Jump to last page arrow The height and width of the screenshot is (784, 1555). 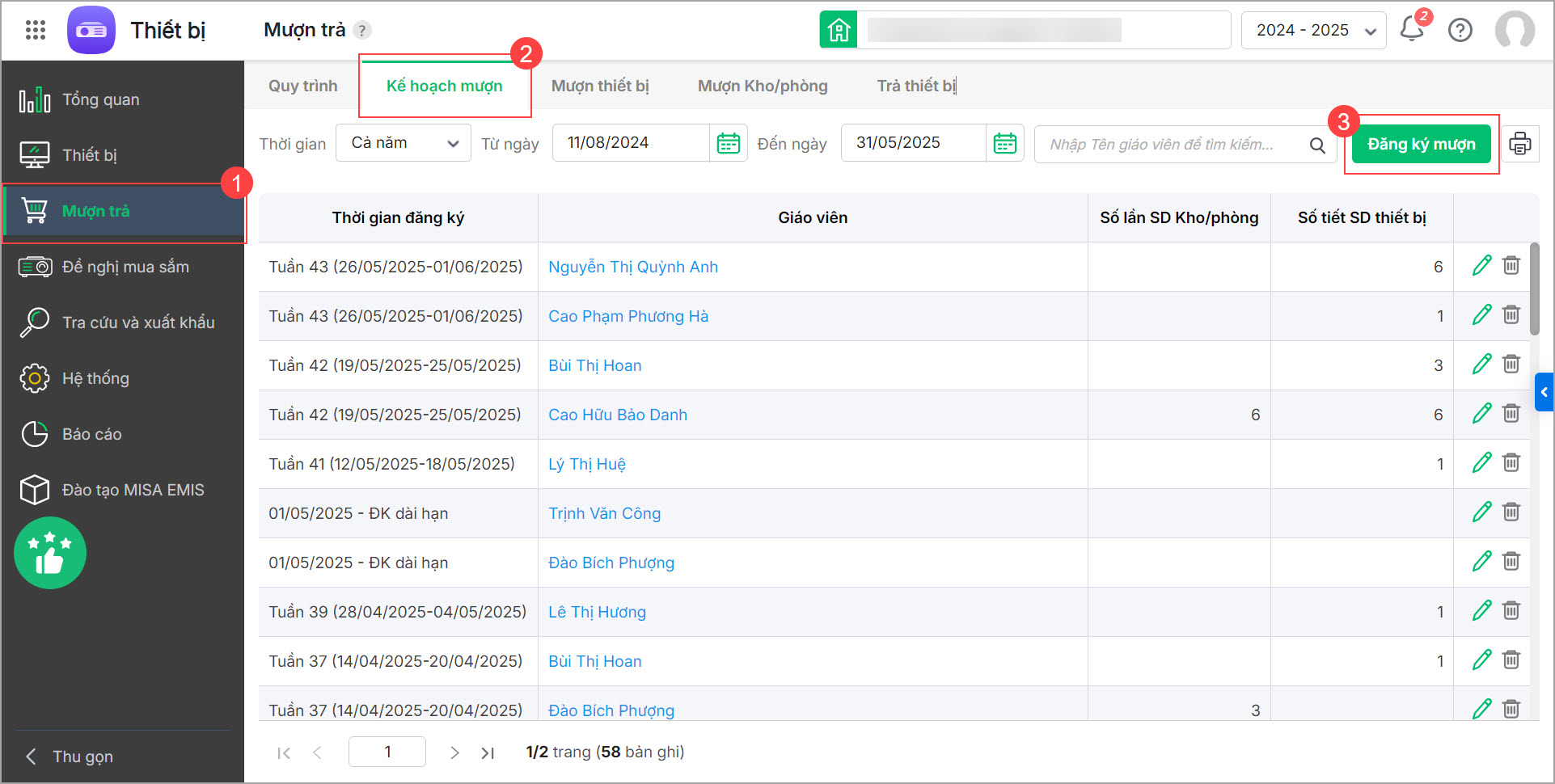coord(488,752)
